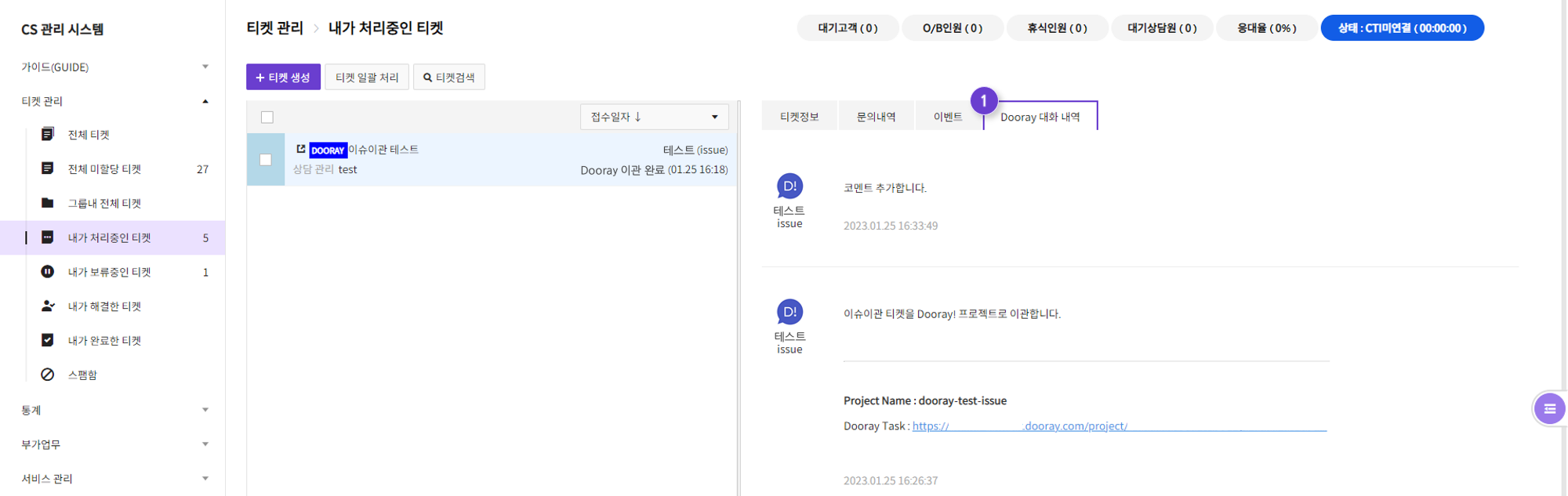Click the 대기고객 (0) status pill
This screenshot has height=496, width=1568.
[x=848, y=27]
